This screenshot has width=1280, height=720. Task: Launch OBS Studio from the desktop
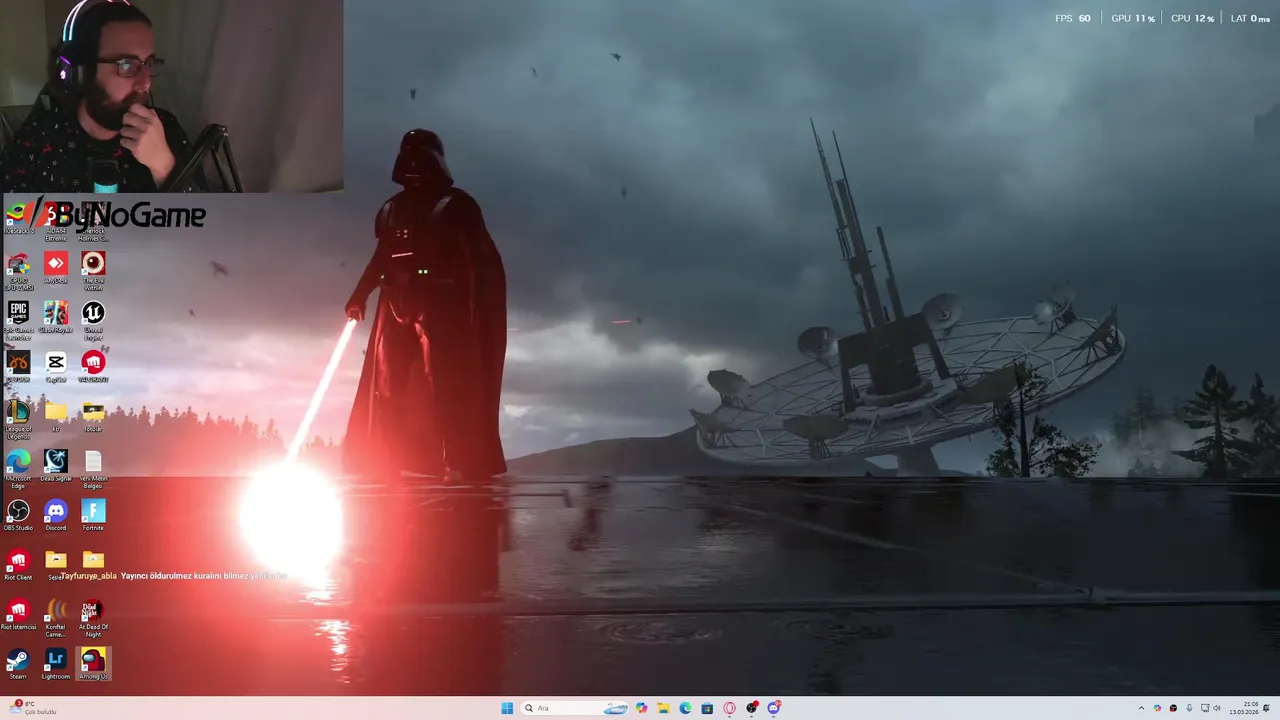click(x=18, y=516)
